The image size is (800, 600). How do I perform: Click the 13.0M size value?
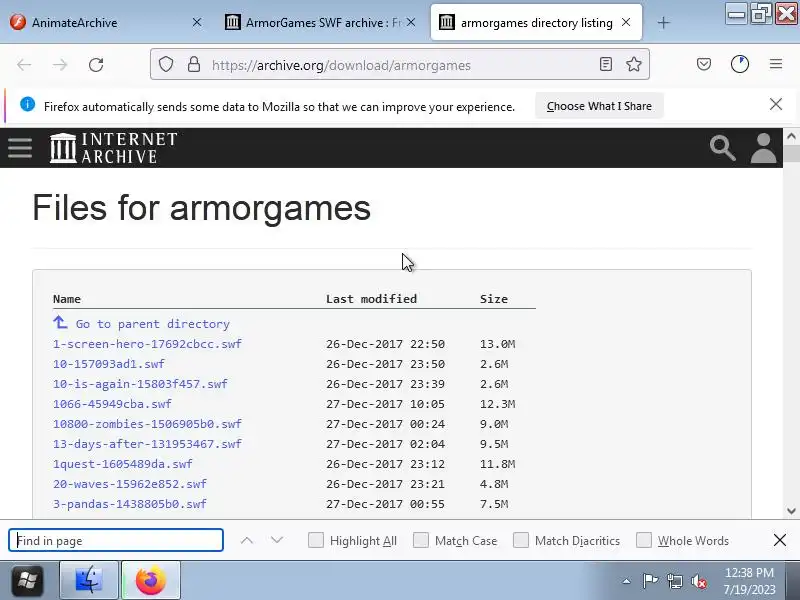pos(497,344)
